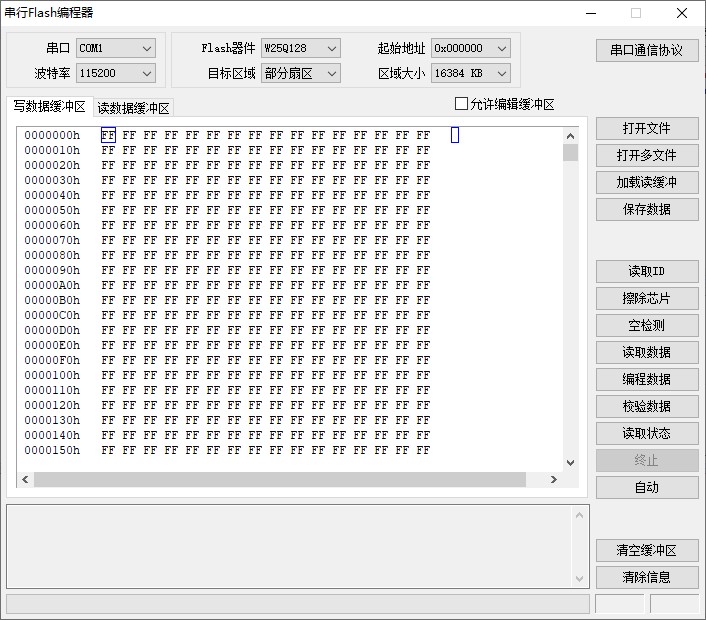Viewport: 706px width, 620px height.
Task: Expand the 波特率 115200 dropdown
Action: pyautogui.click(x=116, y=73)
